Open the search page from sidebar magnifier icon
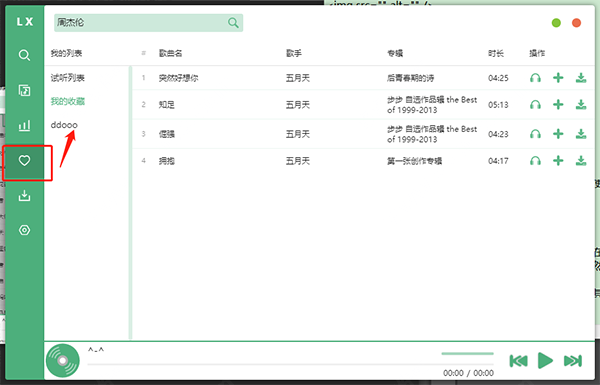 [x=24, y=55]
